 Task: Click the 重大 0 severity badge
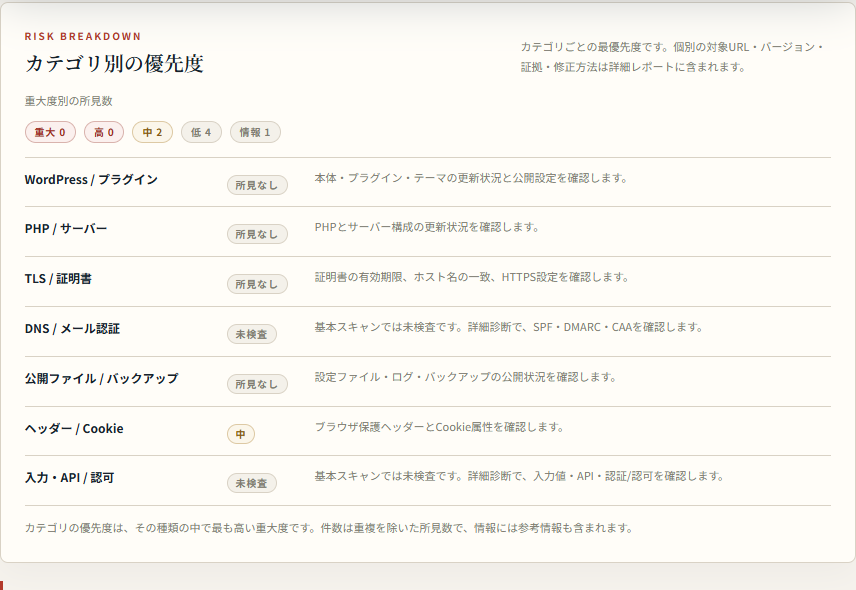point(50,132)
